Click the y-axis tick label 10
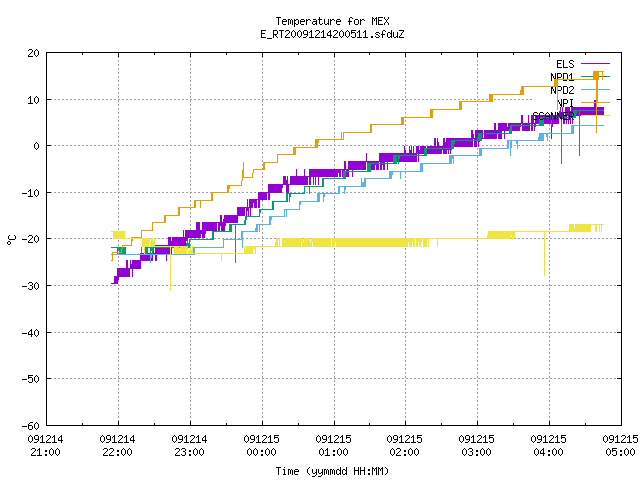This screenshot has width=640, height=480. (x=33, y=100)
